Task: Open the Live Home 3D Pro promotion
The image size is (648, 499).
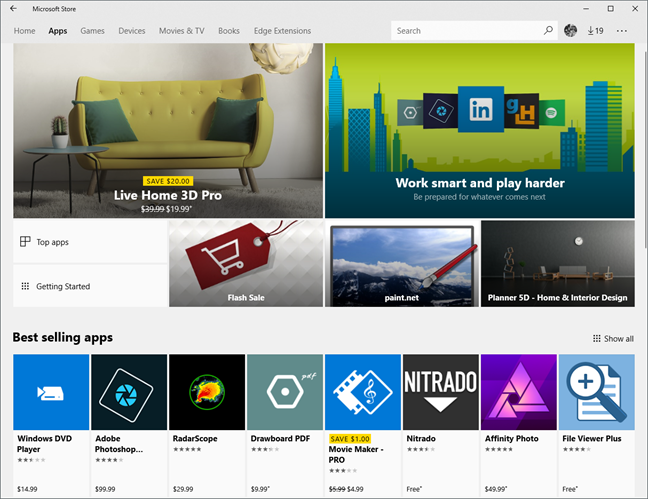Action: [168, 131]
